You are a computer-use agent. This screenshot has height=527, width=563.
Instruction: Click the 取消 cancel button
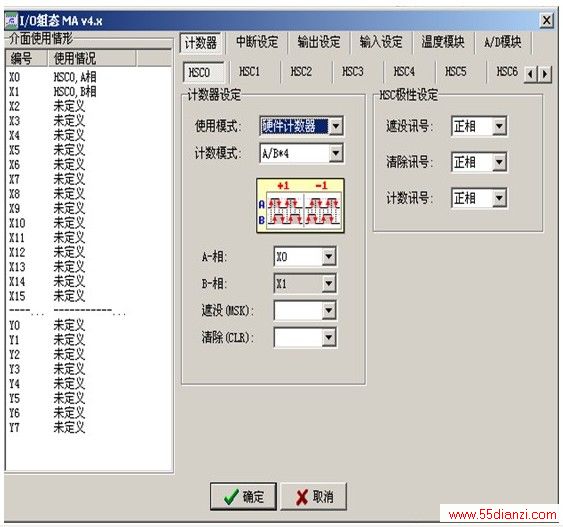click(x=313, y=497)
